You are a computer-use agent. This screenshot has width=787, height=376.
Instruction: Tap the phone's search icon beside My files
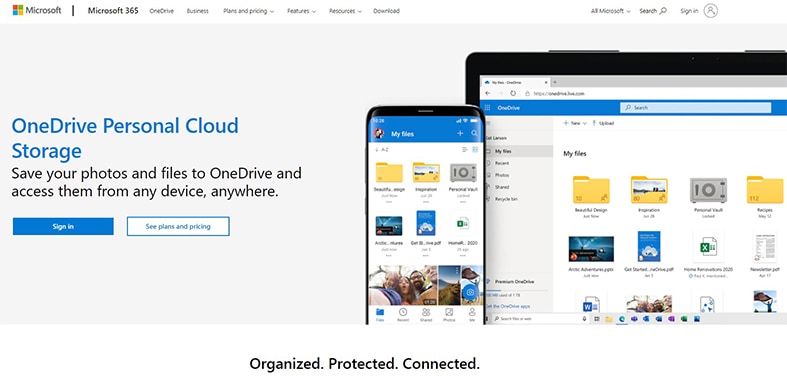coord(474,134)
